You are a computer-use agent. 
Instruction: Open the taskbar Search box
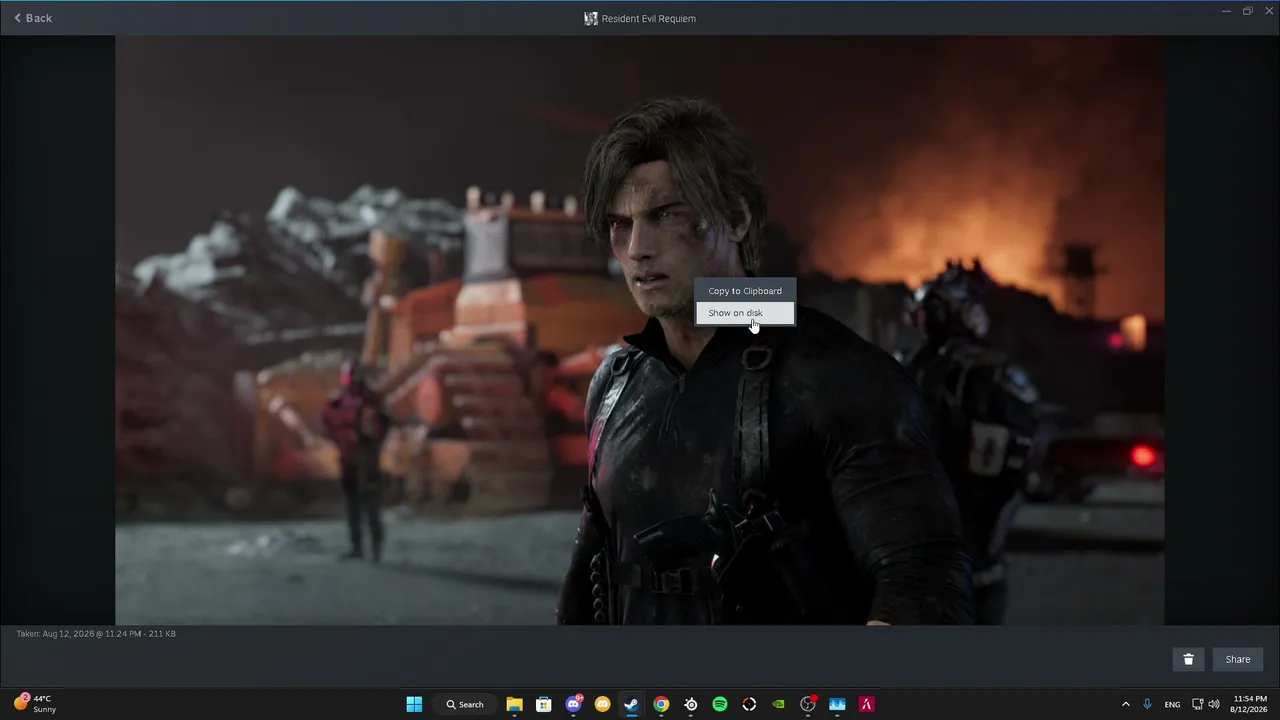click(x=466, y=704)
